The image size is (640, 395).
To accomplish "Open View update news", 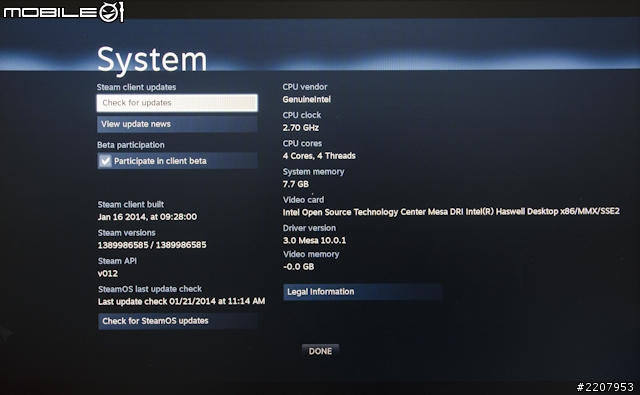I will point(177,124).
